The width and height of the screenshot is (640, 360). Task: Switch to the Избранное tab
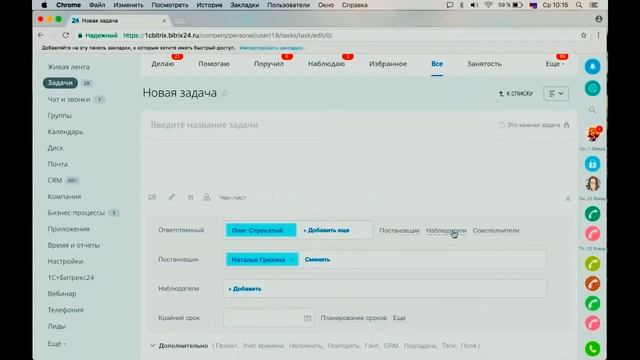tap(388, 64)
